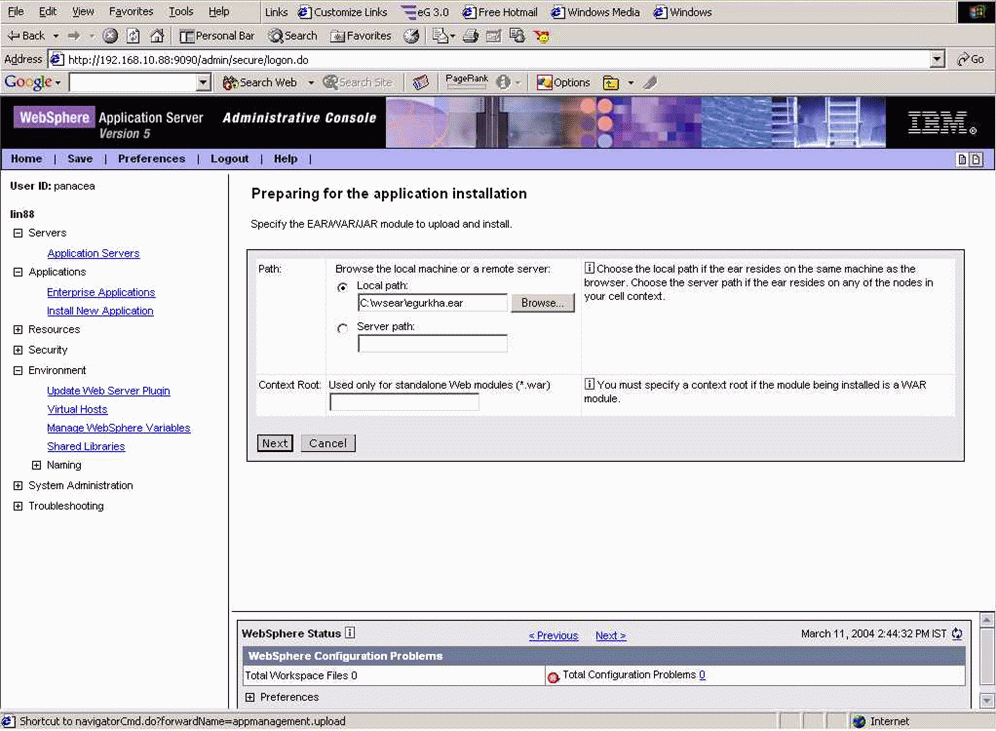Screen dimensions: 996x731
Task: Open Google toolbar Options
Action: 563,83
